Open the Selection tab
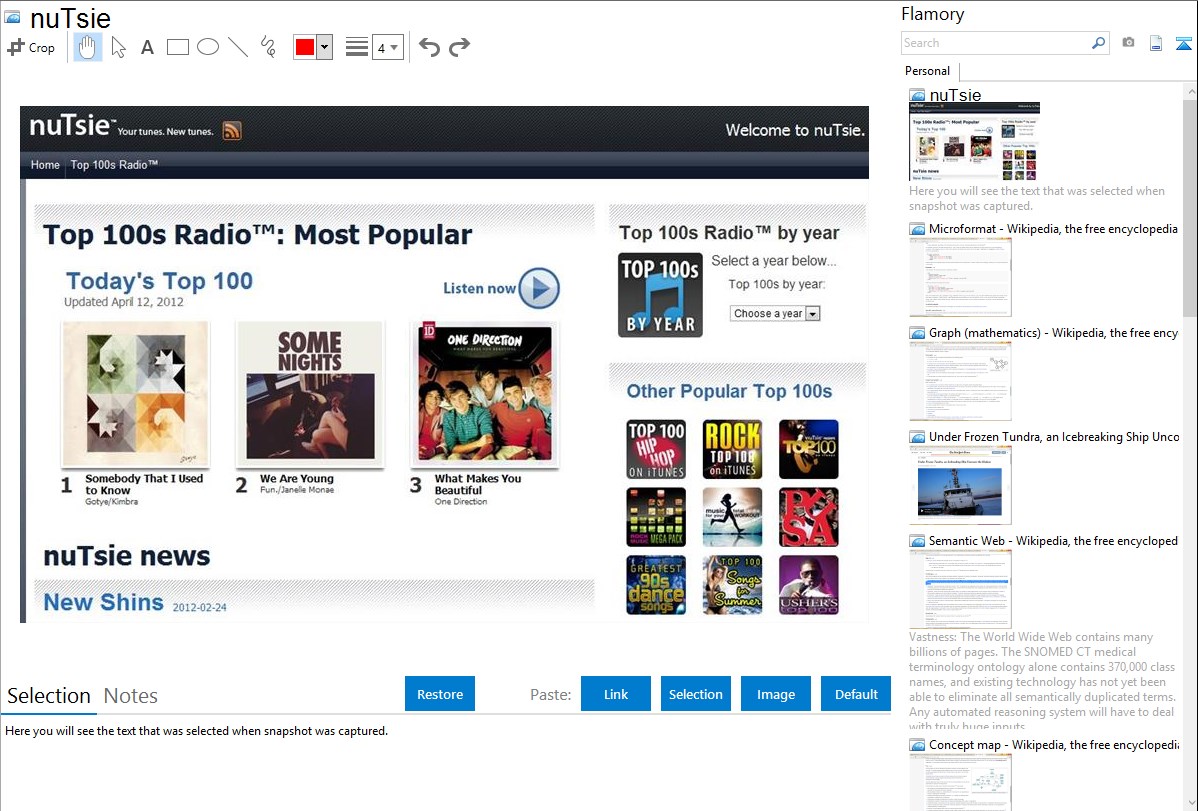 click(49, 696)
